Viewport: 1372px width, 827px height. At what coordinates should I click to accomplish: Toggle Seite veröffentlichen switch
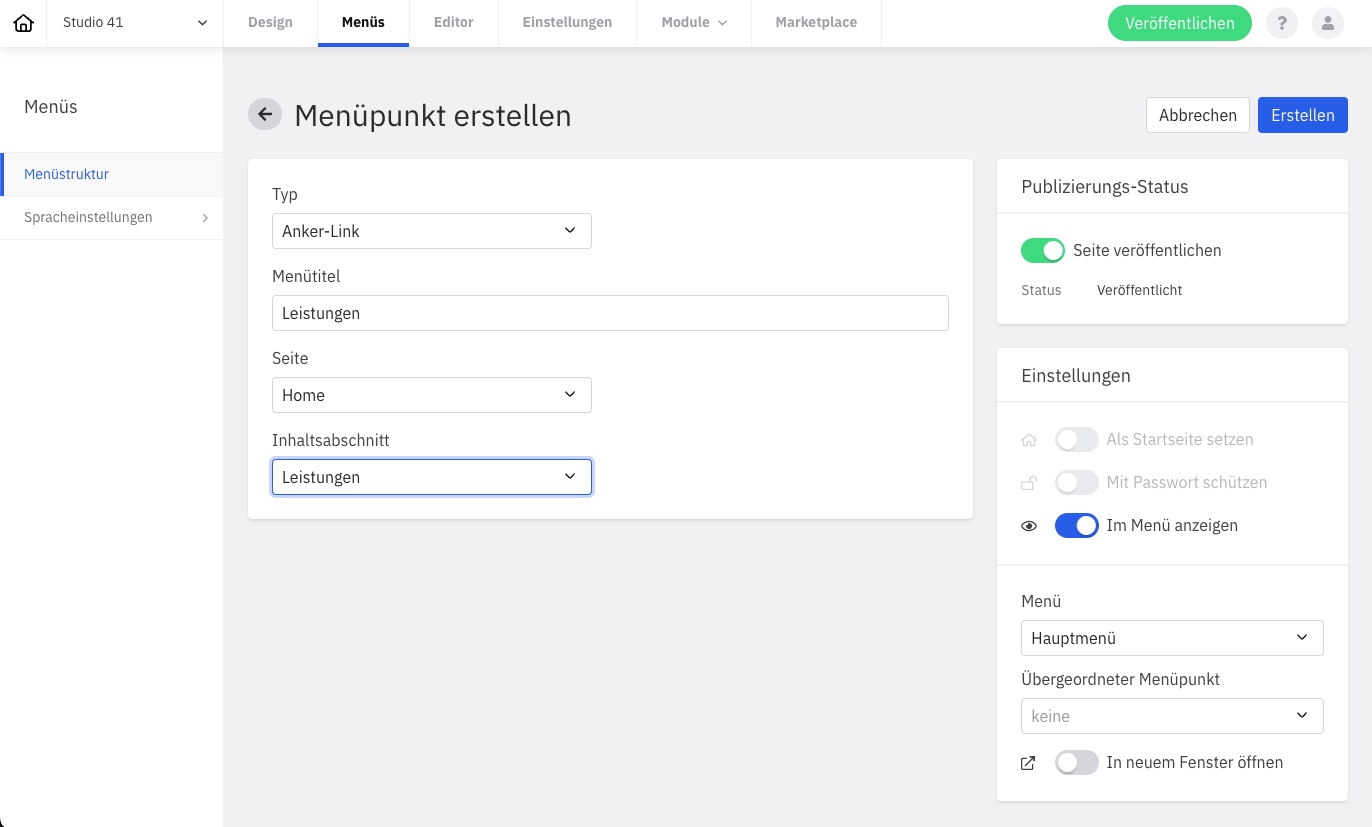point(1043,250)
